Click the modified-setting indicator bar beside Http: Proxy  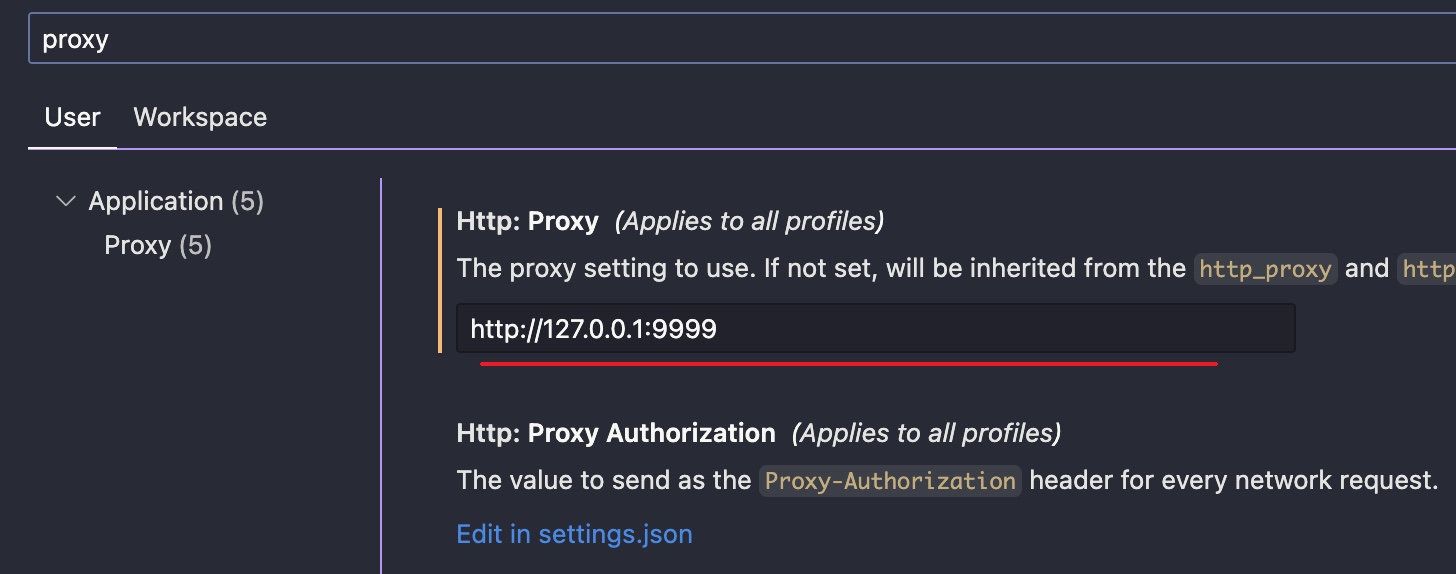[x=440, y=280]
